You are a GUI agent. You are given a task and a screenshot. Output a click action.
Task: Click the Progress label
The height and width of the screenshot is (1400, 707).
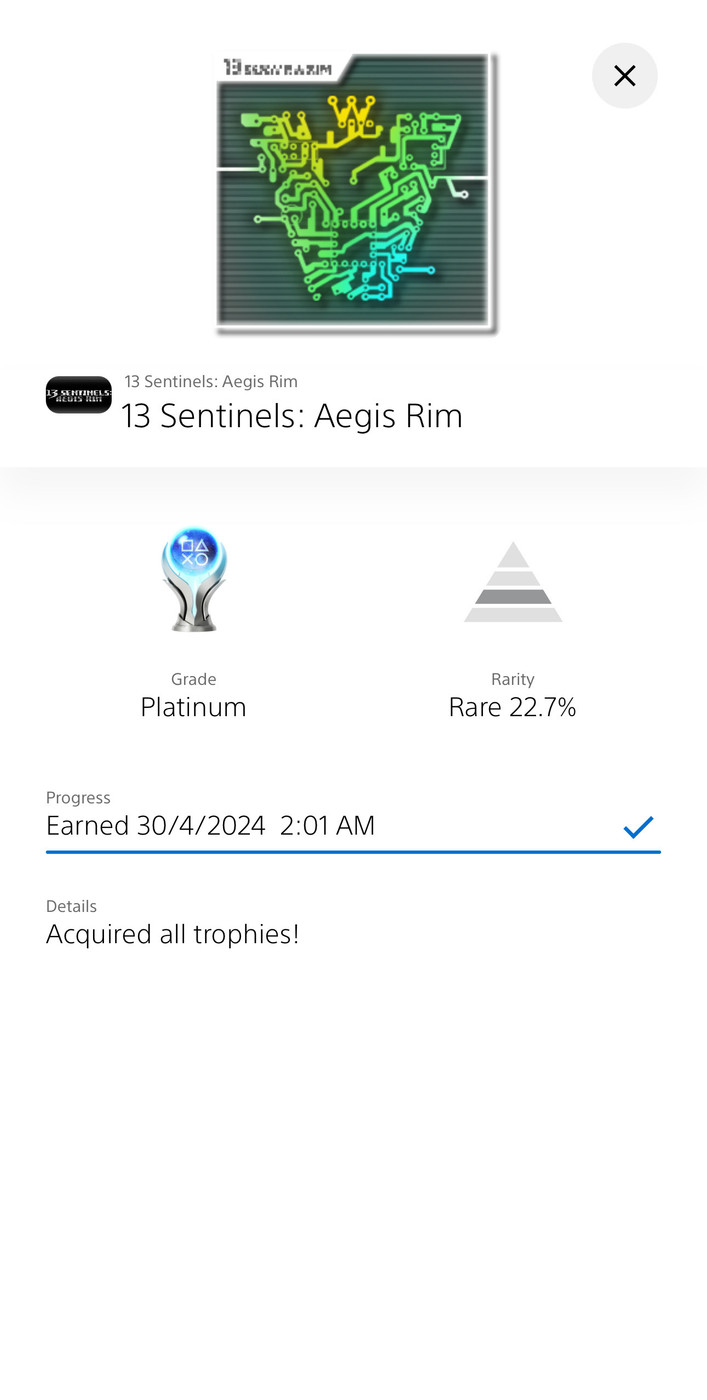(x=78, y=798)
